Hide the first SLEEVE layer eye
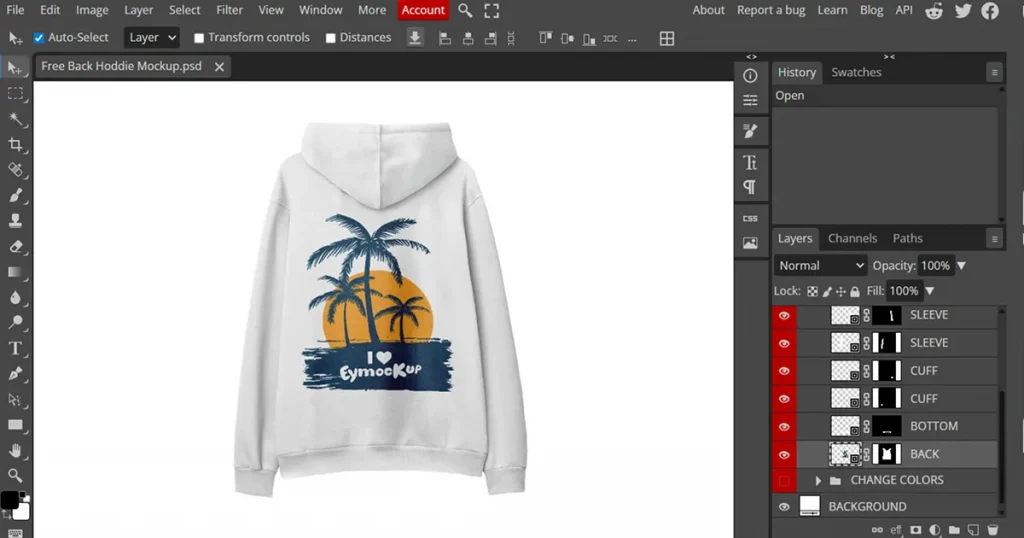 pos(784,315)
